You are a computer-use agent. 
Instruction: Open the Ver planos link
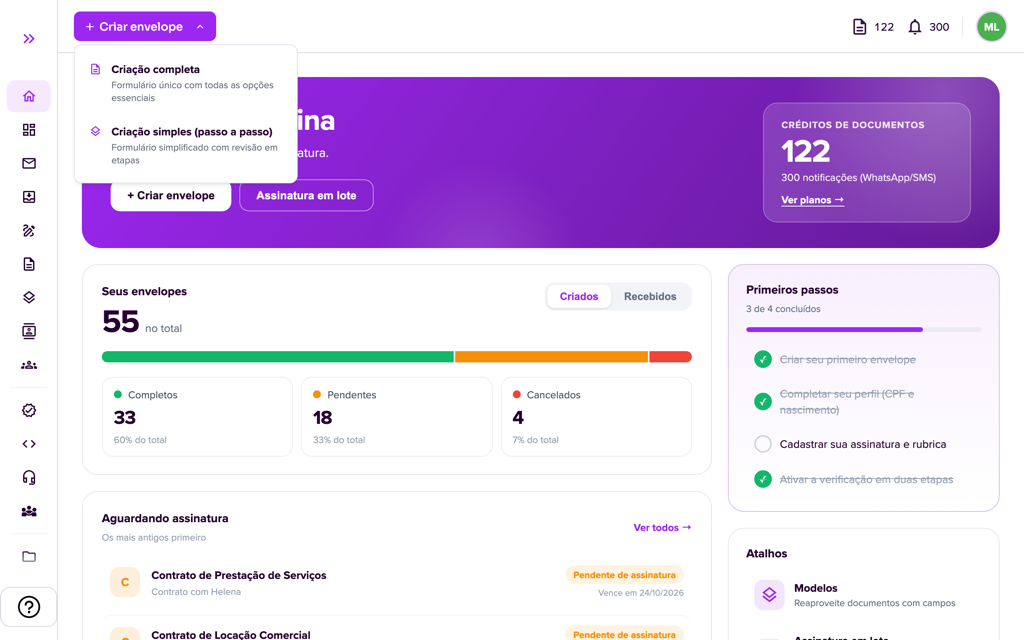(x=812, y=200)
